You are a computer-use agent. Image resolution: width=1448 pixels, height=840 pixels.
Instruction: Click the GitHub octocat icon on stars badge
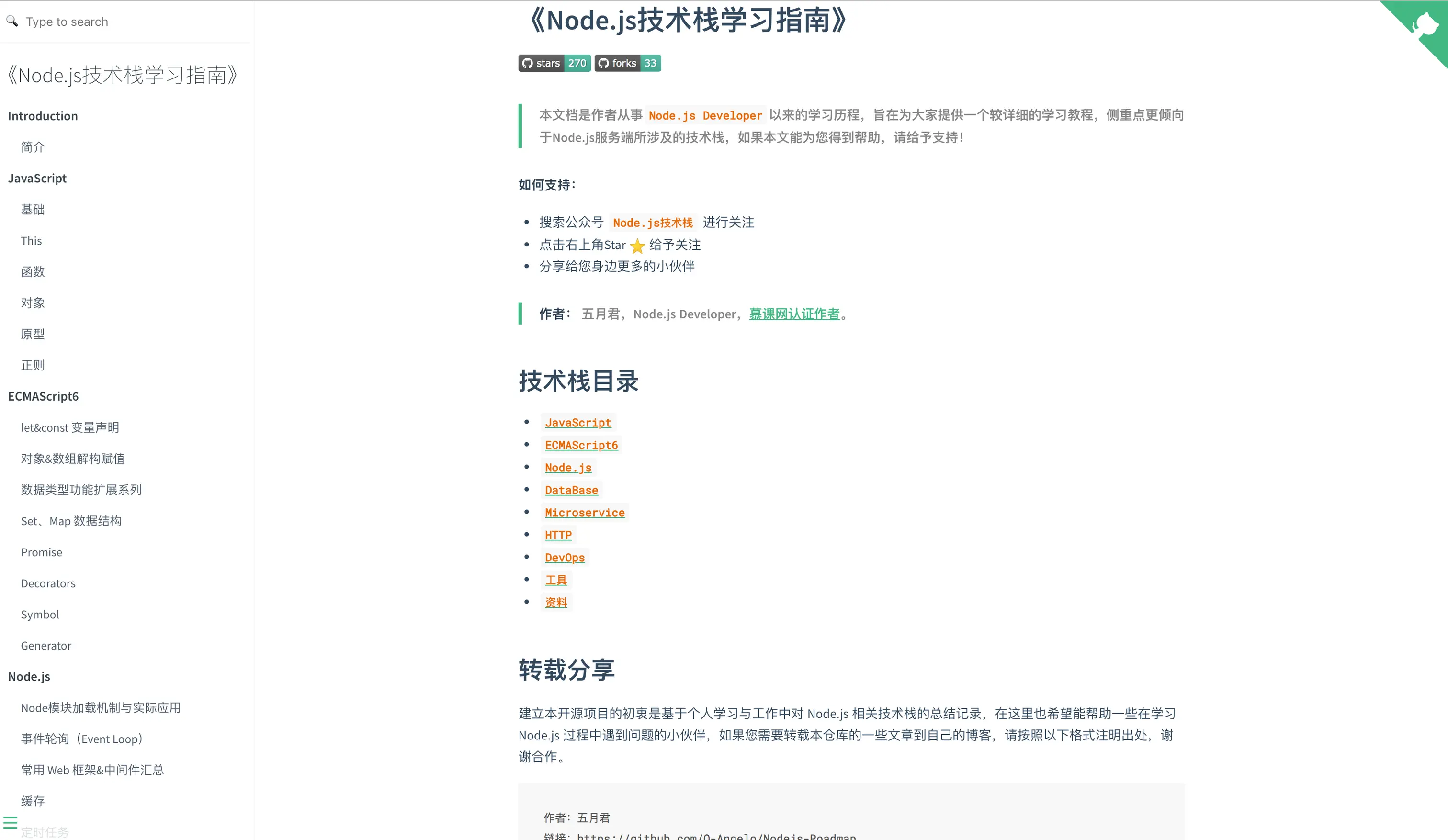pyautogui.click(x=527, y=63)
